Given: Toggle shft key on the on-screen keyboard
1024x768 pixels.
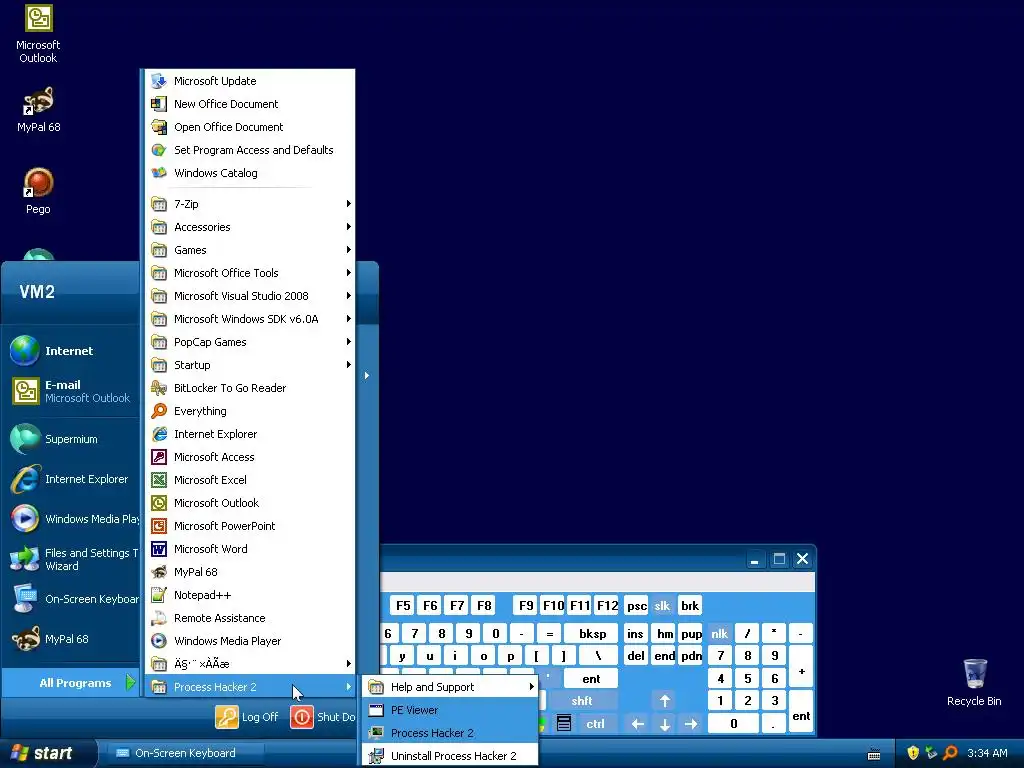Looking at the screenshot, I should (x=581, y=701).
